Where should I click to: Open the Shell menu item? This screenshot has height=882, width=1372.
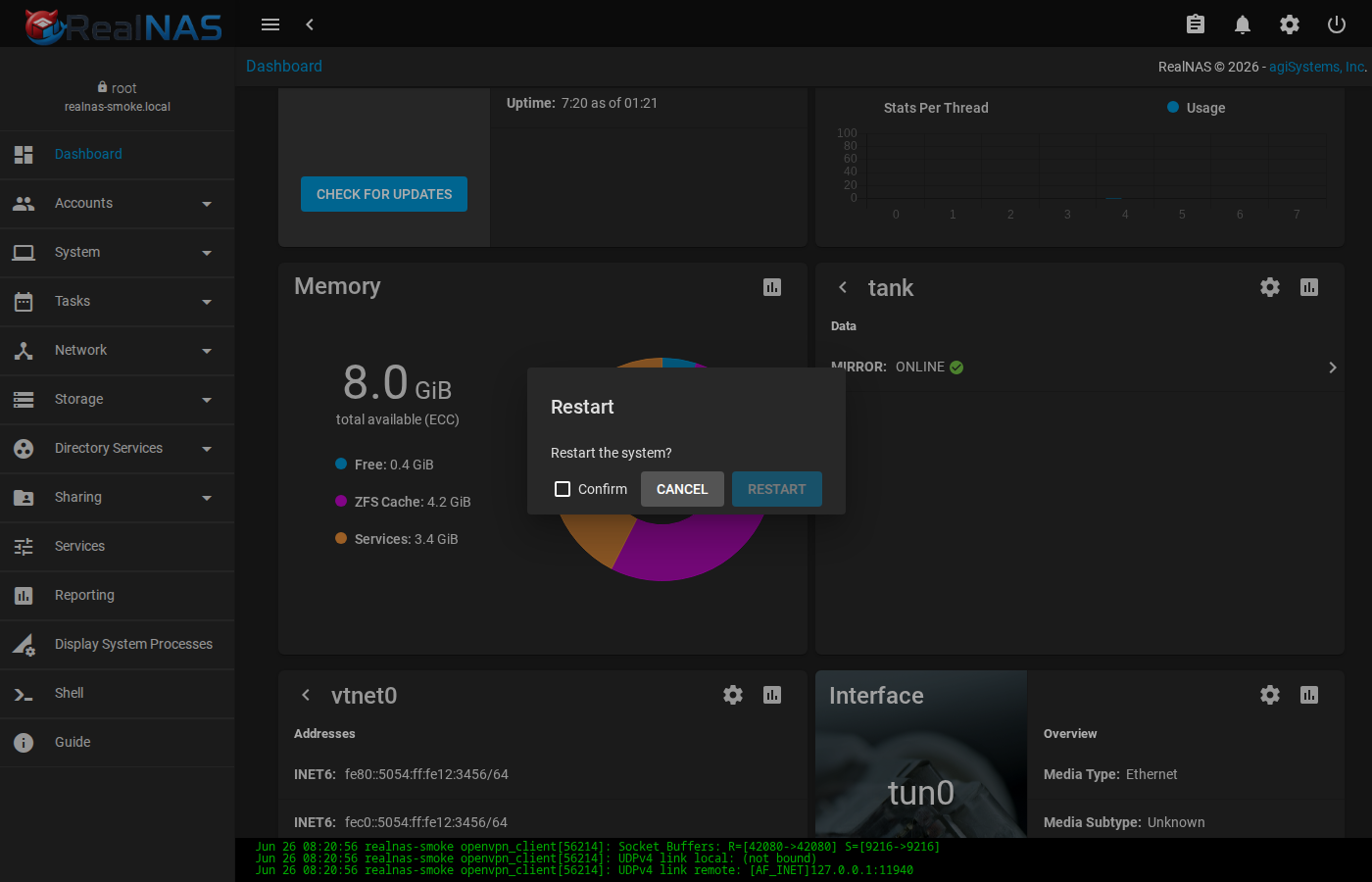tap(118, 694)
